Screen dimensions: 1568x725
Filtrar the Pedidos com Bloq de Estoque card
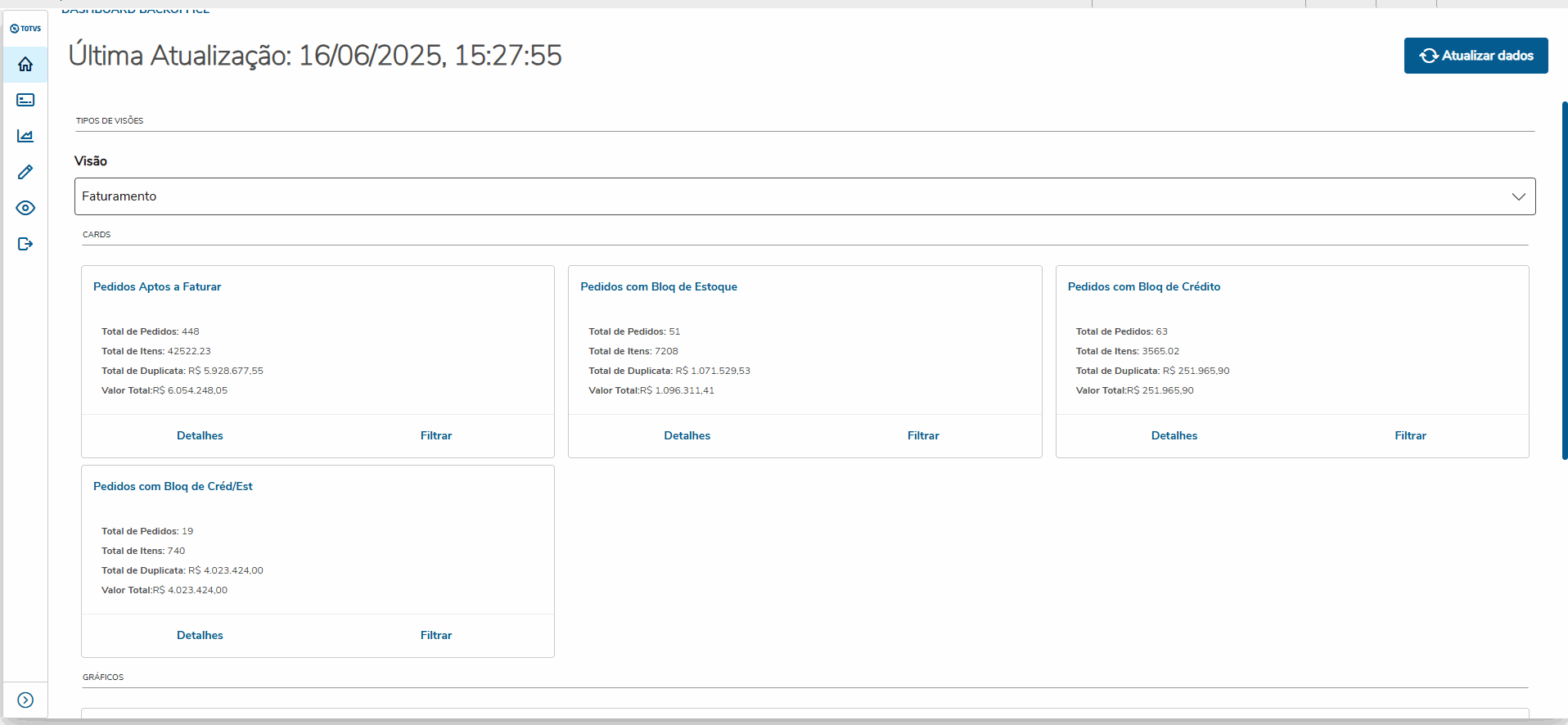(x=923, y=435)
